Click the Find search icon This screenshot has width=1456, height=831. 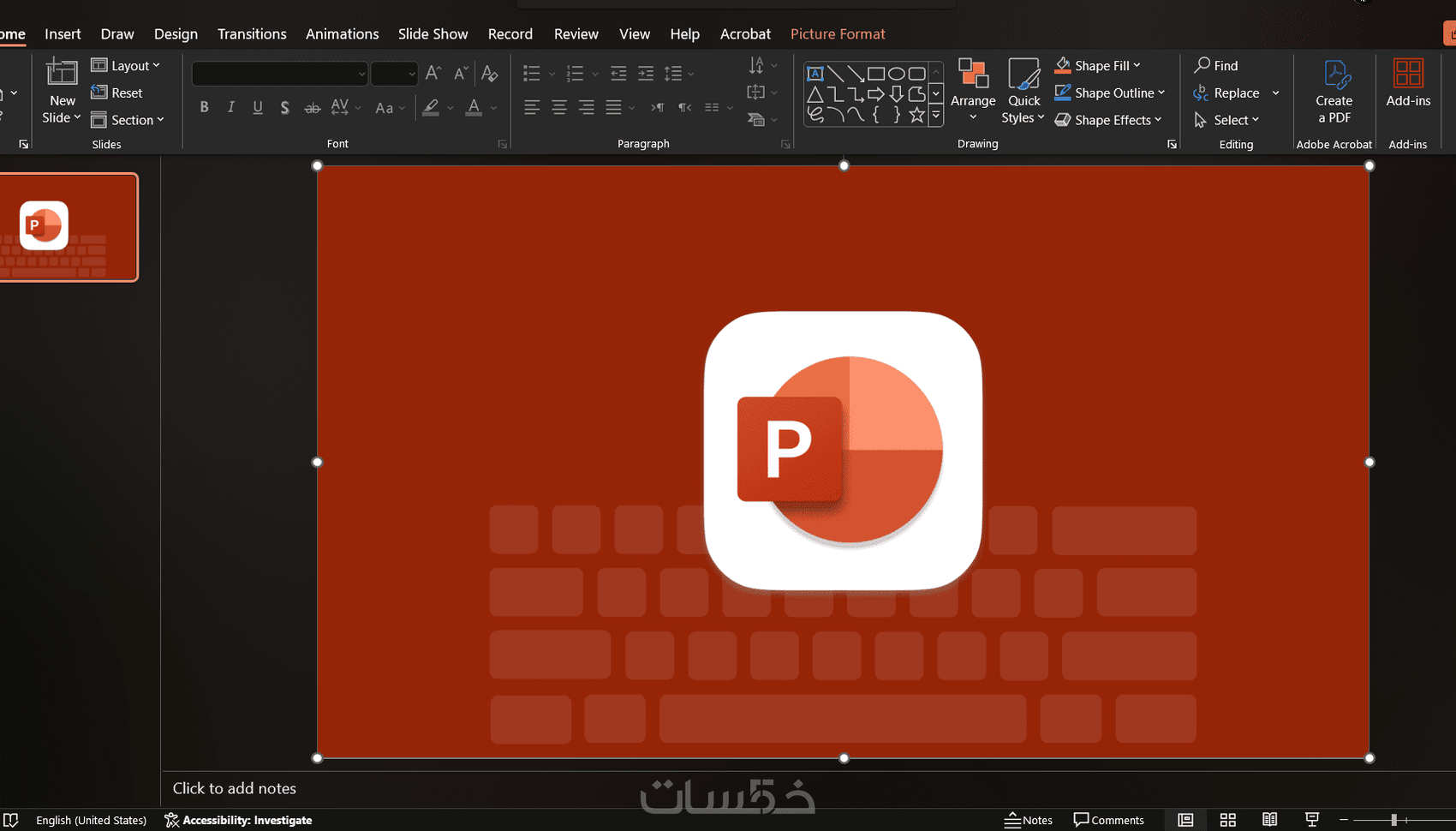click(1202, 65)
